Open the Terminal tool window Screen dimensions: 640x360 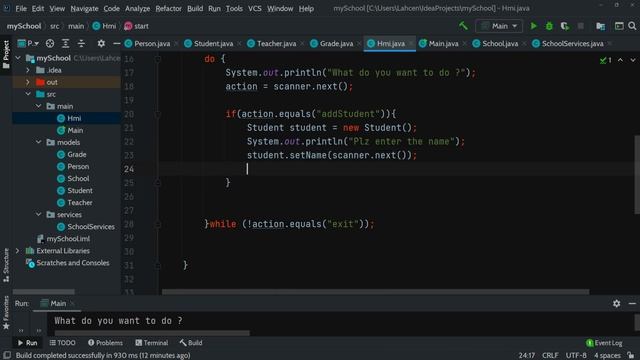click(151, 343)
